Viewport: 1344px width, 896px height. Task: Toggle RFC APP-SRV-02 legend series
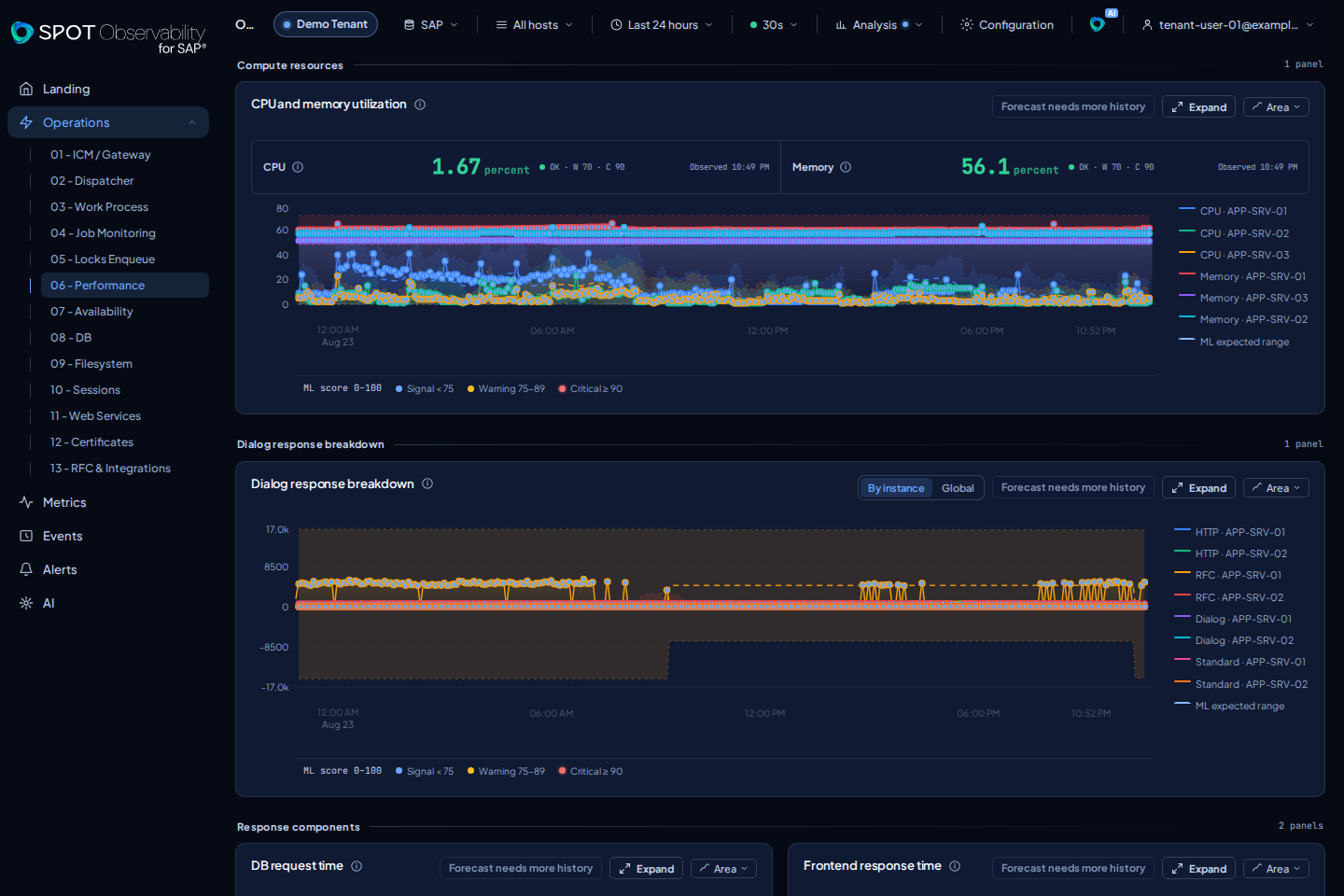pos(1228,597)
